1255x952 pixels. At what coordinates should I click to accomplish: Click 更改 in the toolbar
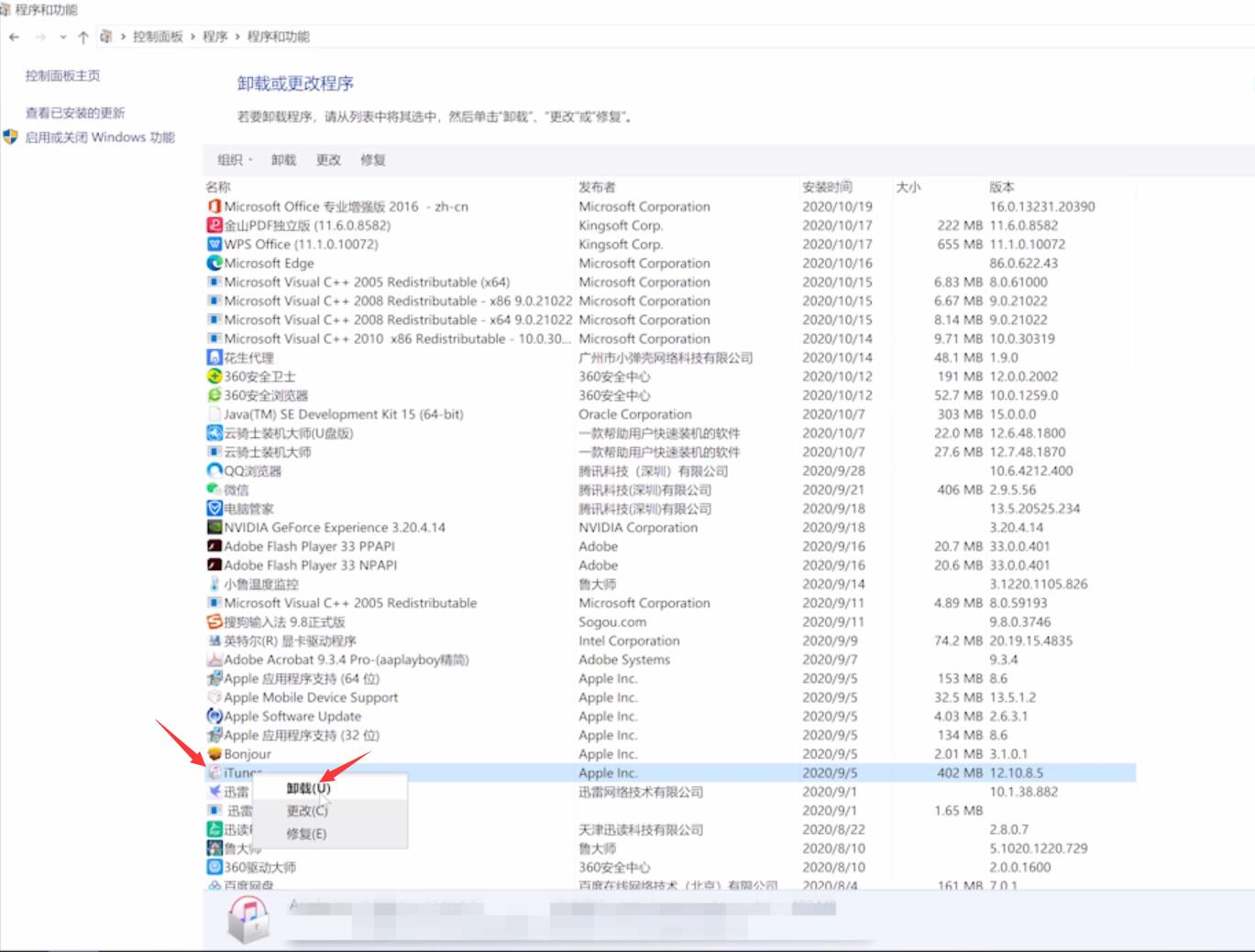(328, 159)
